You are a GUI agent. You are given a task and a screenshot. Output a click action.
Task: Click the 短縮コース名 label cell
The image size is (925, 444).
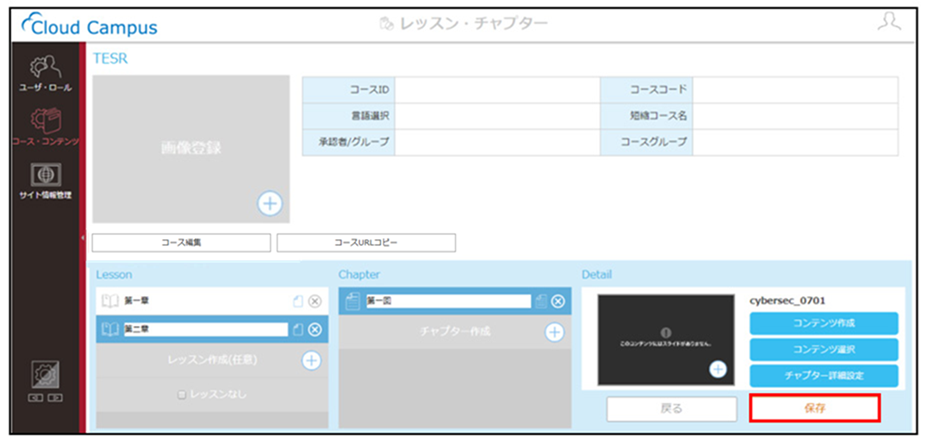647,116
